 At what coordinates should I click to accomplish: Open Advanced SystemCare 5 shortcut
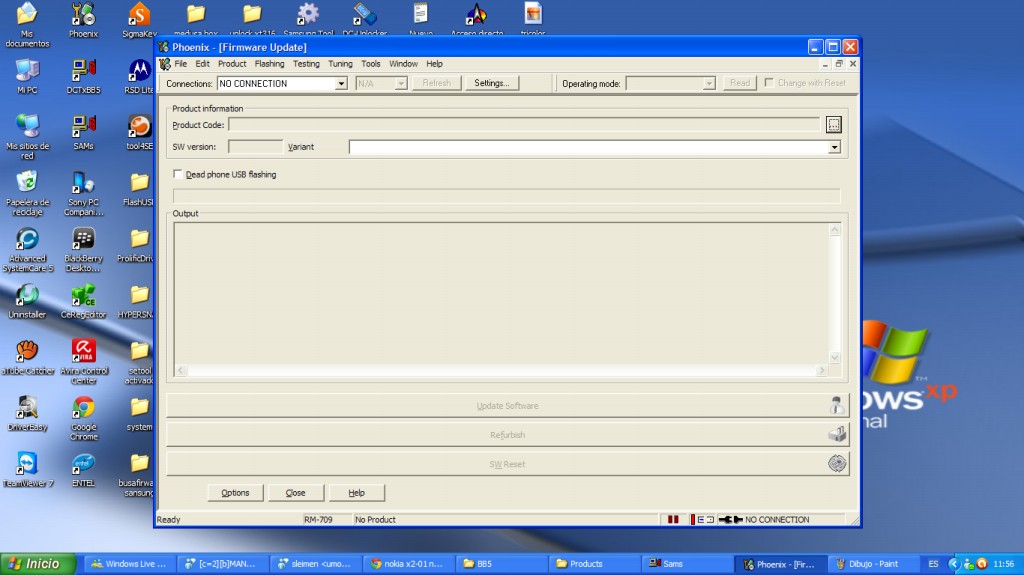[27, 249]
